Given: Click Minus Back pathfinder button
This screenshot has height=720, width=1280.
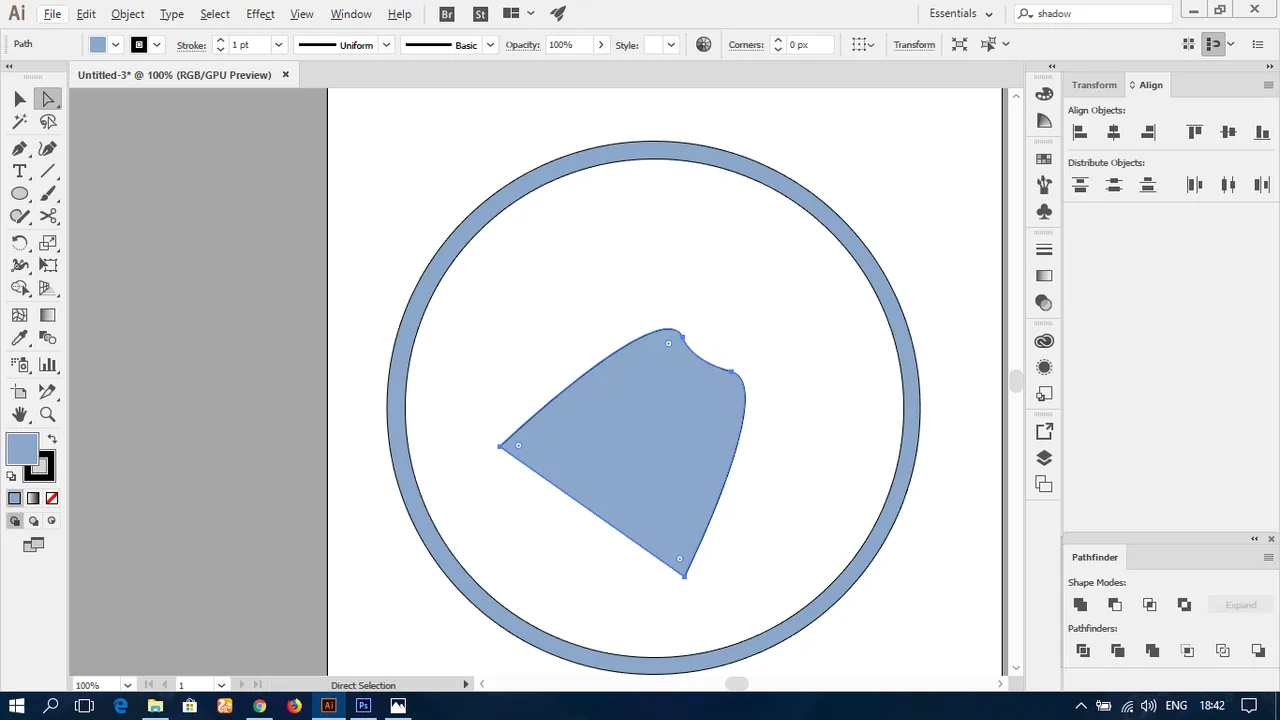Looking at the screenshot, I should tap(1258, 651).
